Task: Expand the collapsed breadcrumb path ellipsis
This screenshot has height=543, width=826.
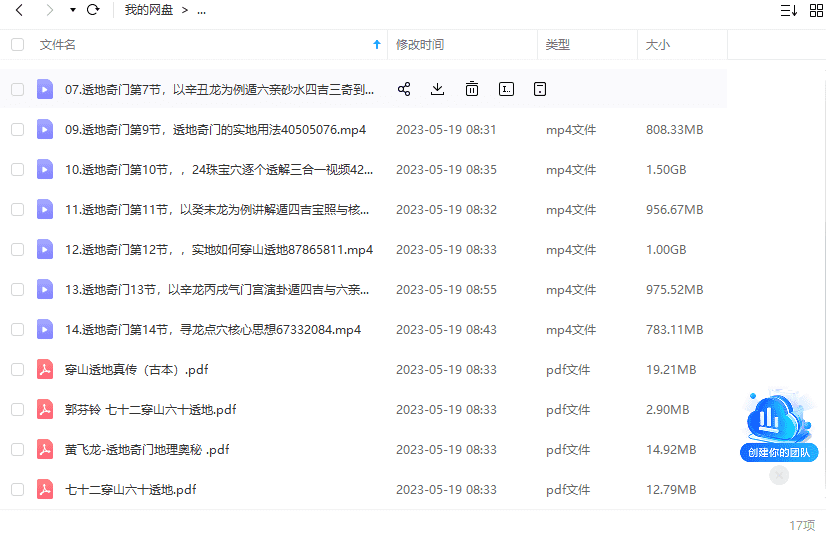Action: point(201,10)
